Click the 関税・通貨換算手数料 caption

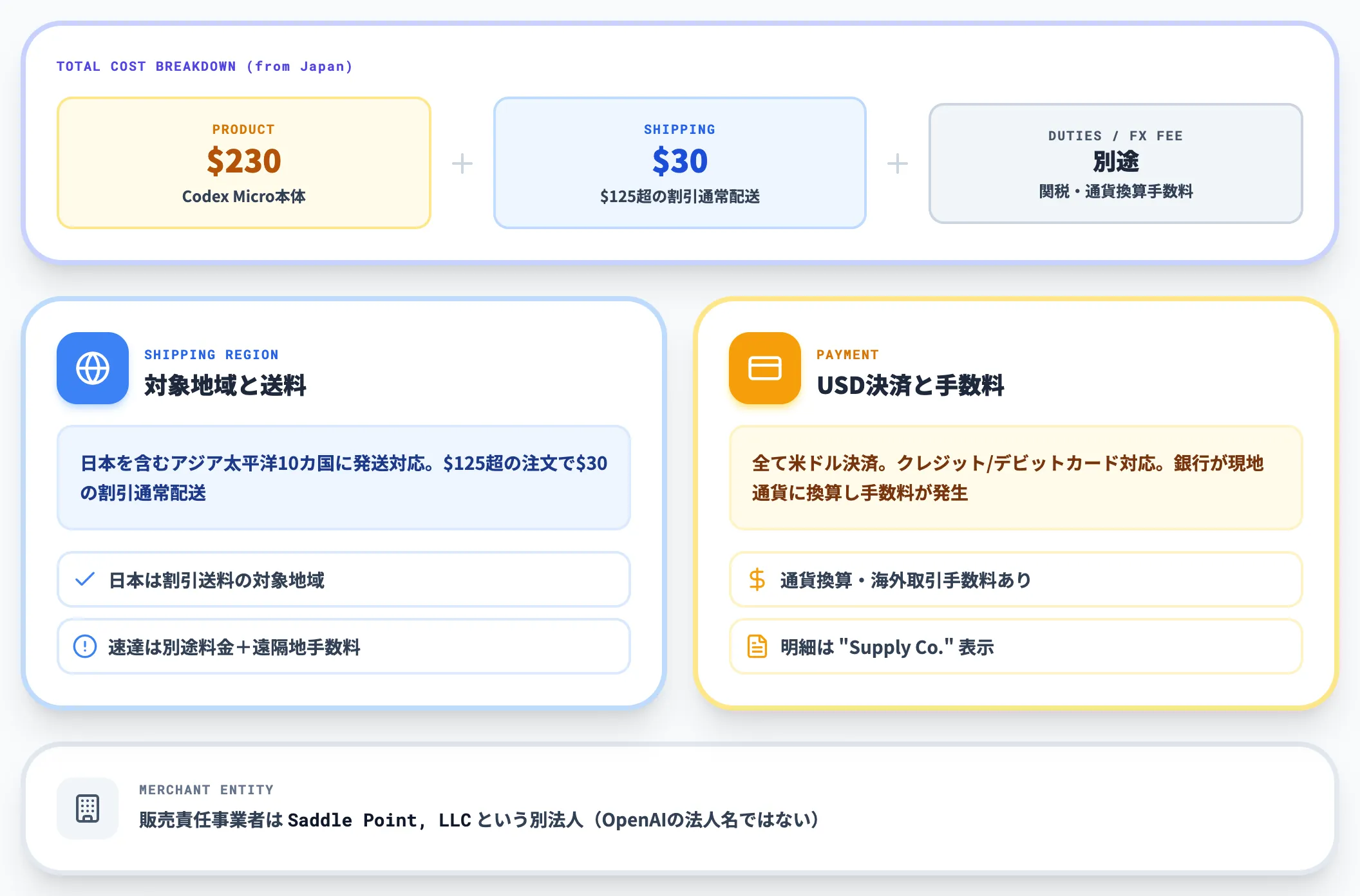pyautogui.click(x=1116, y=191)
